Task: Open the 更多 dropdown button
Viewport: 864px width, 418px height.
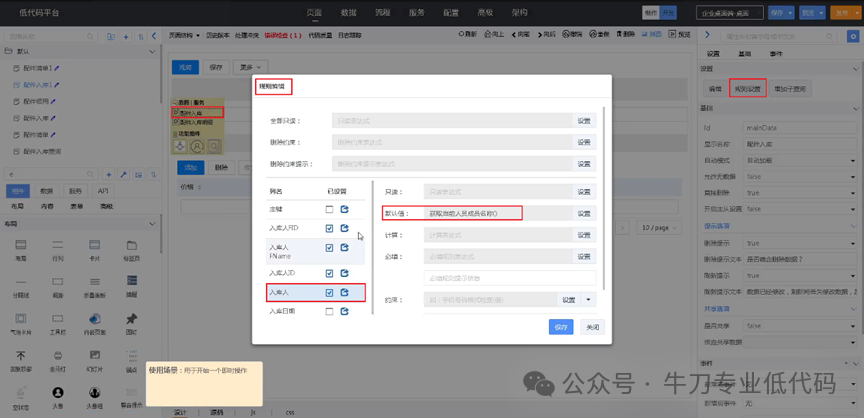Action: [x=250, y=67]
